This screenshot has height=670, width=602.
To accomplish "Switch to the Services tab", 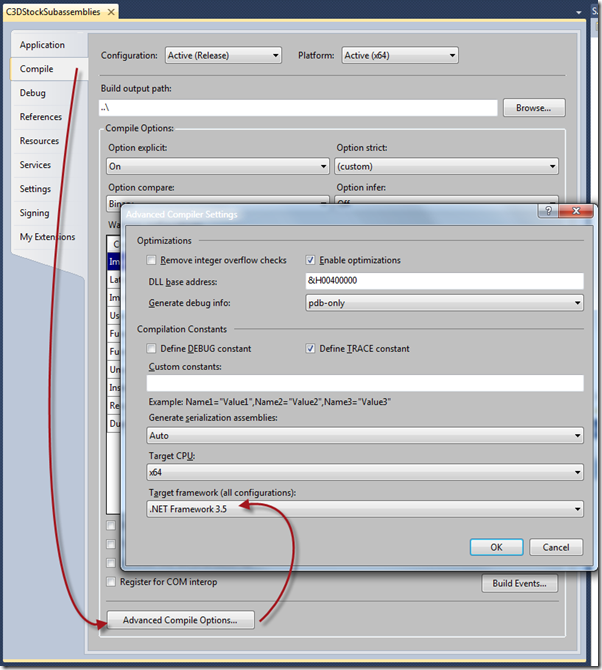I will tap(35, 165).
